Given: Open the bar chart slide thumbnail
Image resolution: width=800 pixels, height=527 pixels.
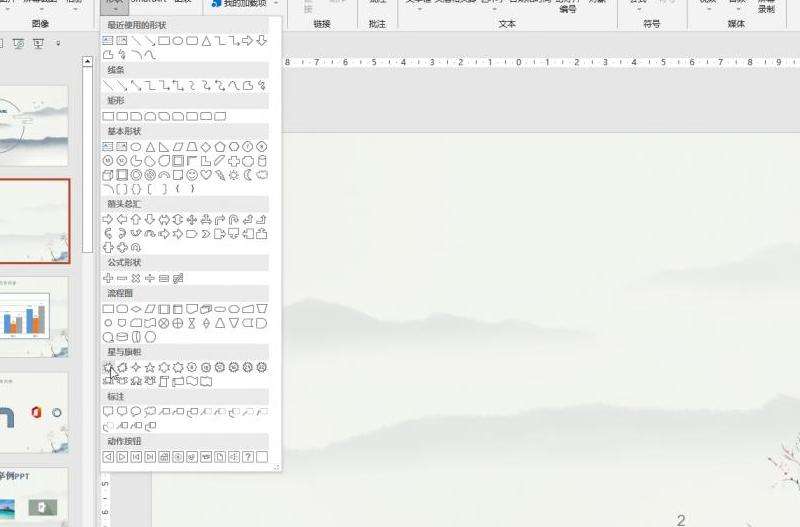Looking at the screenshot, I should pyautogui.click(x=33, y=318).
